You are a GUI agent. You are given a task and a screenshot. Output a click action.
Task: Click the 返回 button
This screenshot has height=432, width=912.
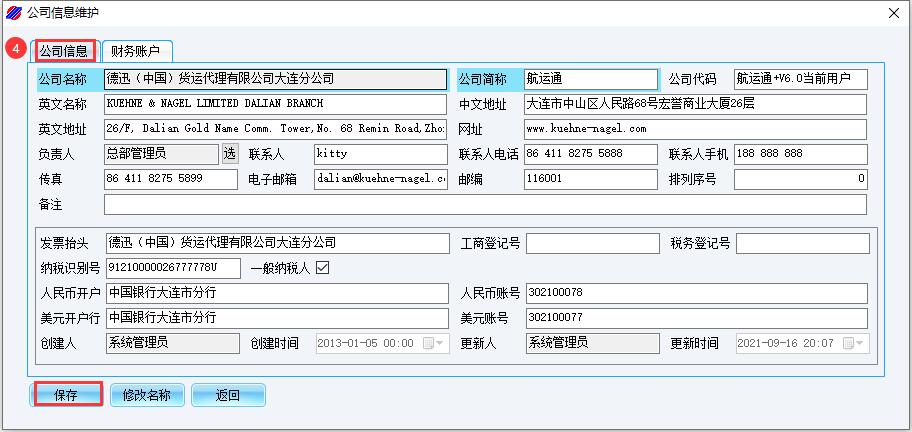click(x=228, y=395)
